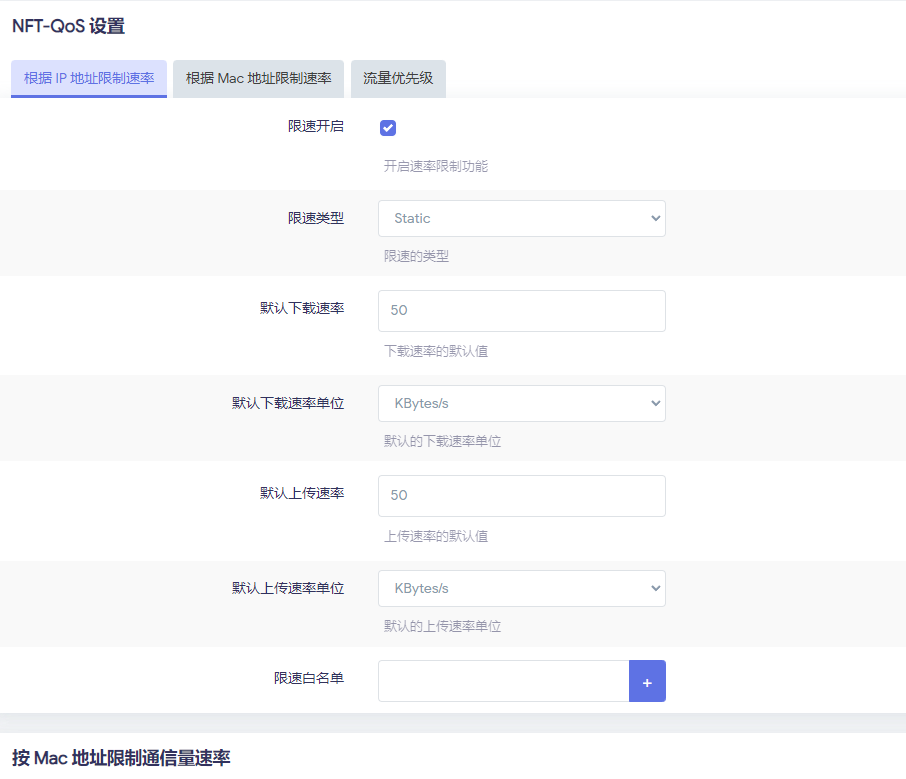
Task: Select the 默认上传速率 input box
Action: pyautogui.click(x=521, y=495)
